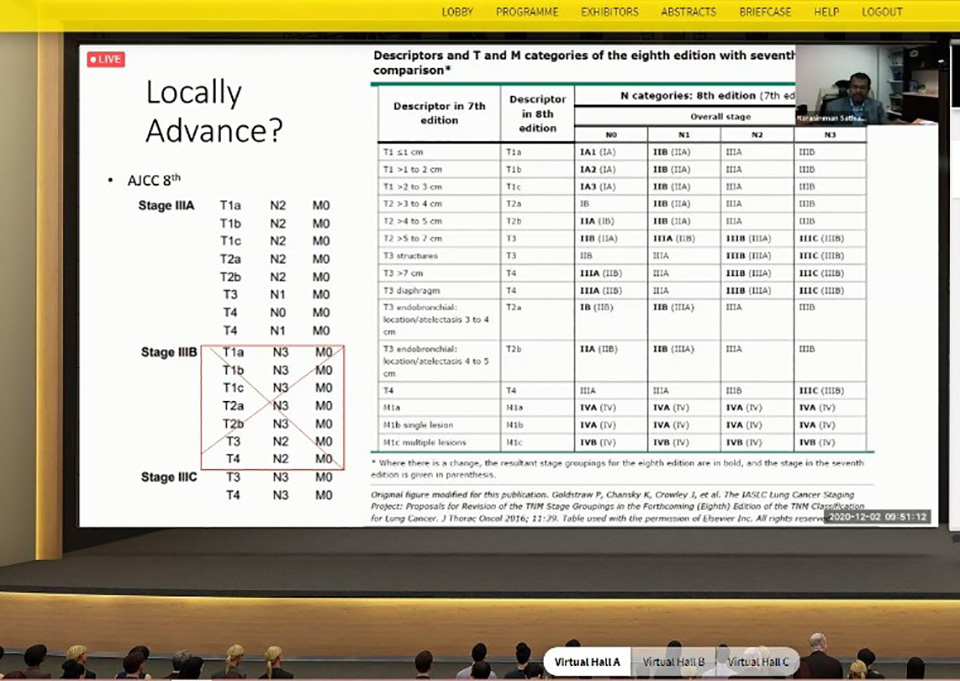Select the "Stage IIIA" label
This screenshot has width=960, height=681.
pyautogui.click(x=167, y=206)
